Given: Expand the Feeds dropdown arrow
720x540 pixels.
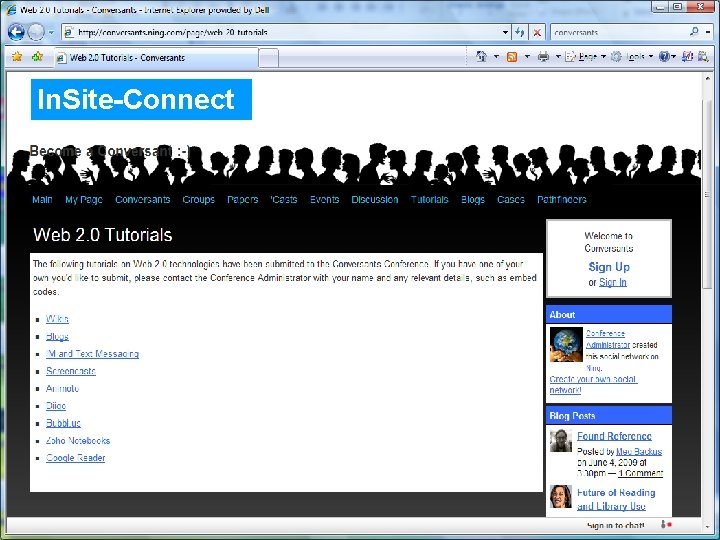Looking at the screenshot, I should point(527,57).
